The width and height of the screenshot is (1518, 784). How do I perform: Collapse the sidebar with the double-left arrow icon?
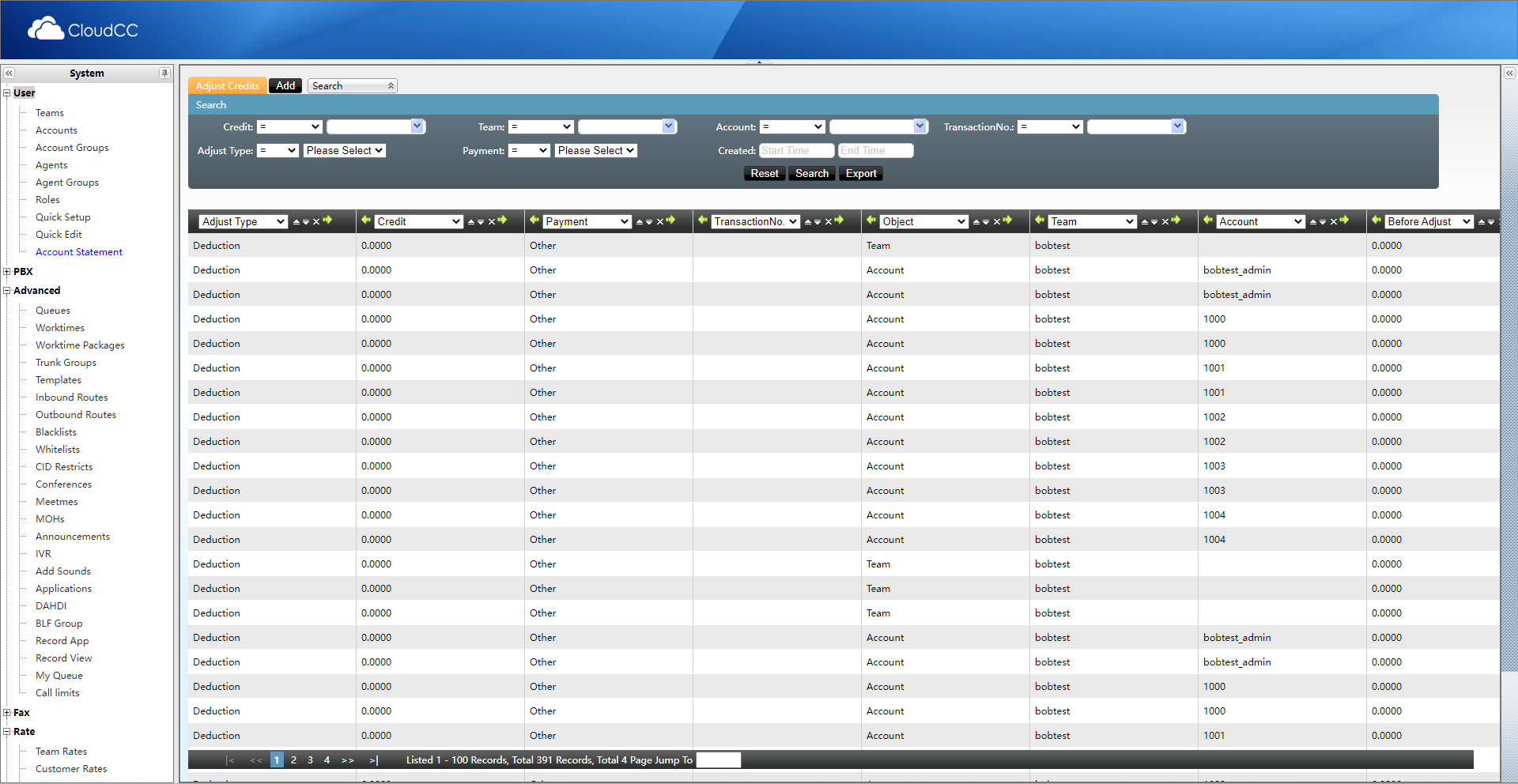(9, 73)
